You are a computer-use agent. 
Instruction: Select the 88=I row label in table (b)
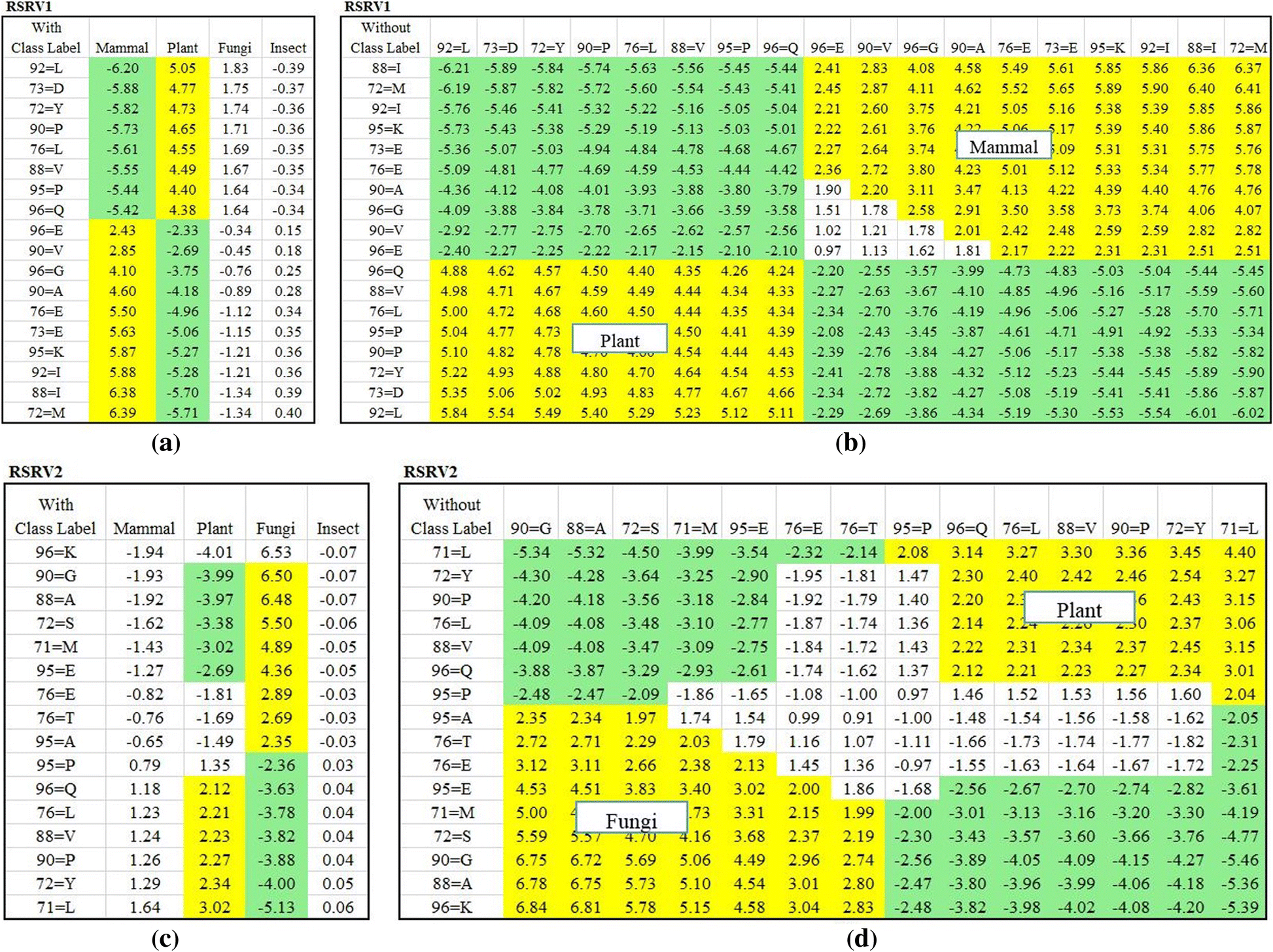[x=385, y=68]
